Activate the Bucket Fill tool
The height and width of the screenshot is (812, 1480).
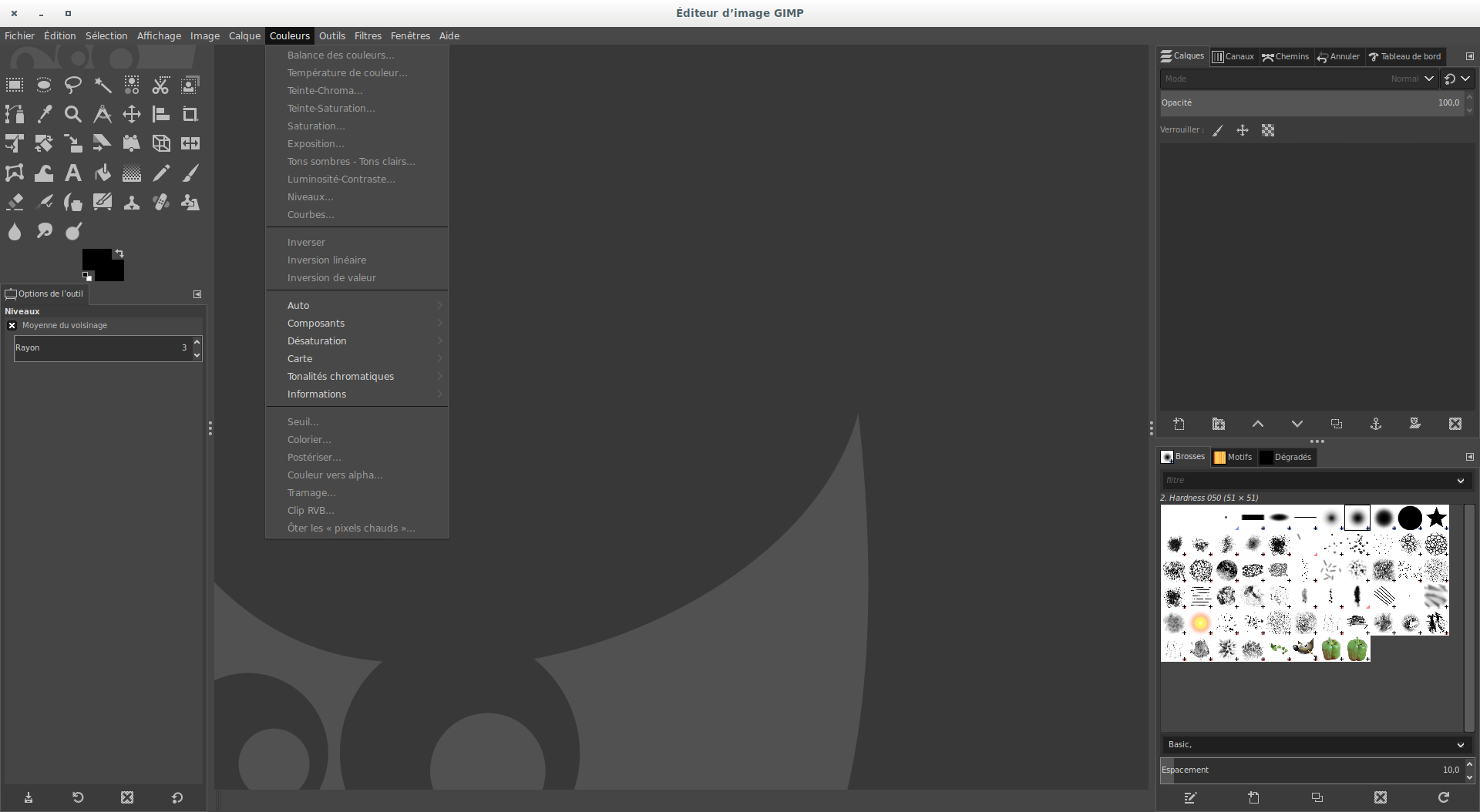103,173
